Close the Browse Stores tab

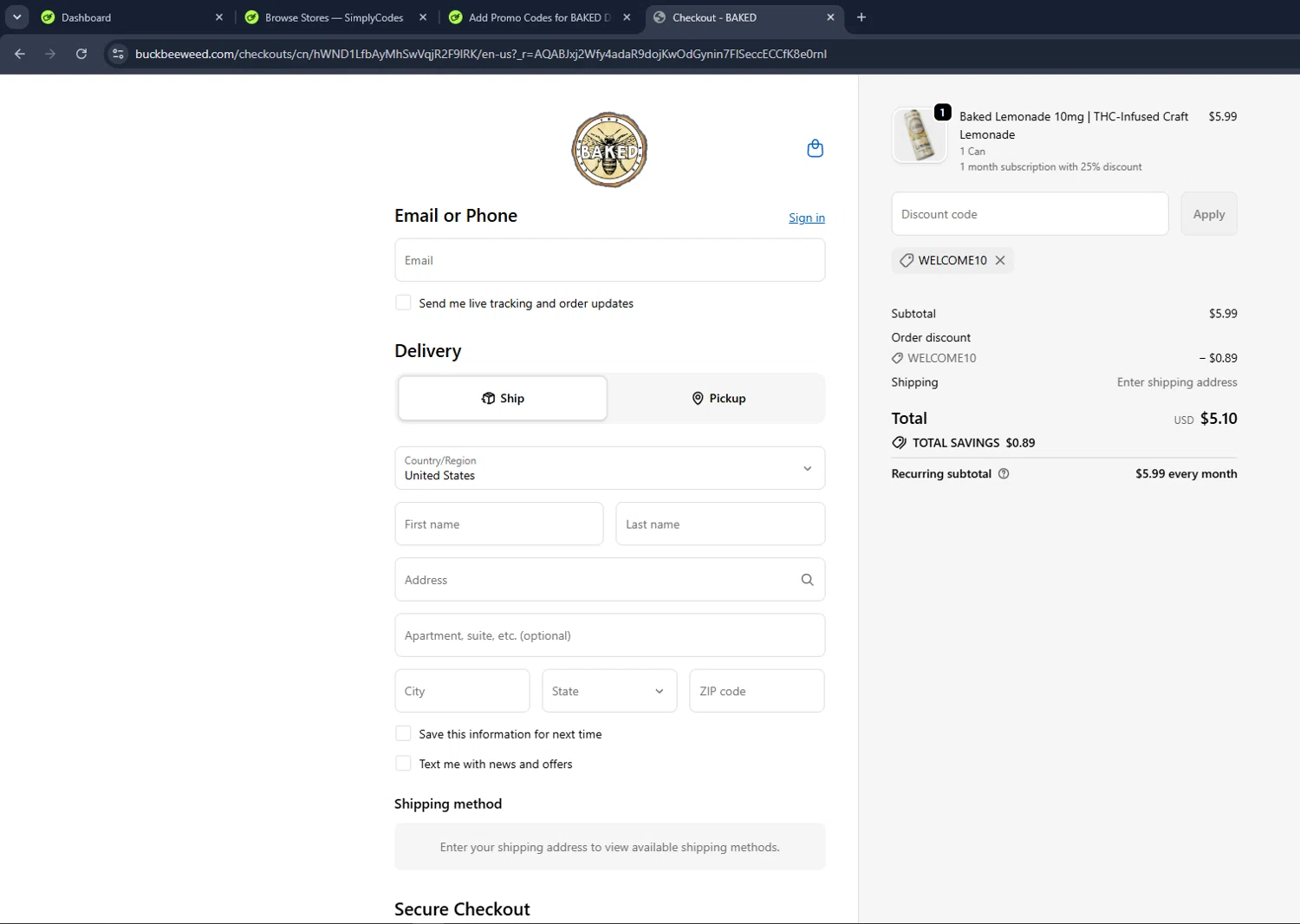(423, 17)
